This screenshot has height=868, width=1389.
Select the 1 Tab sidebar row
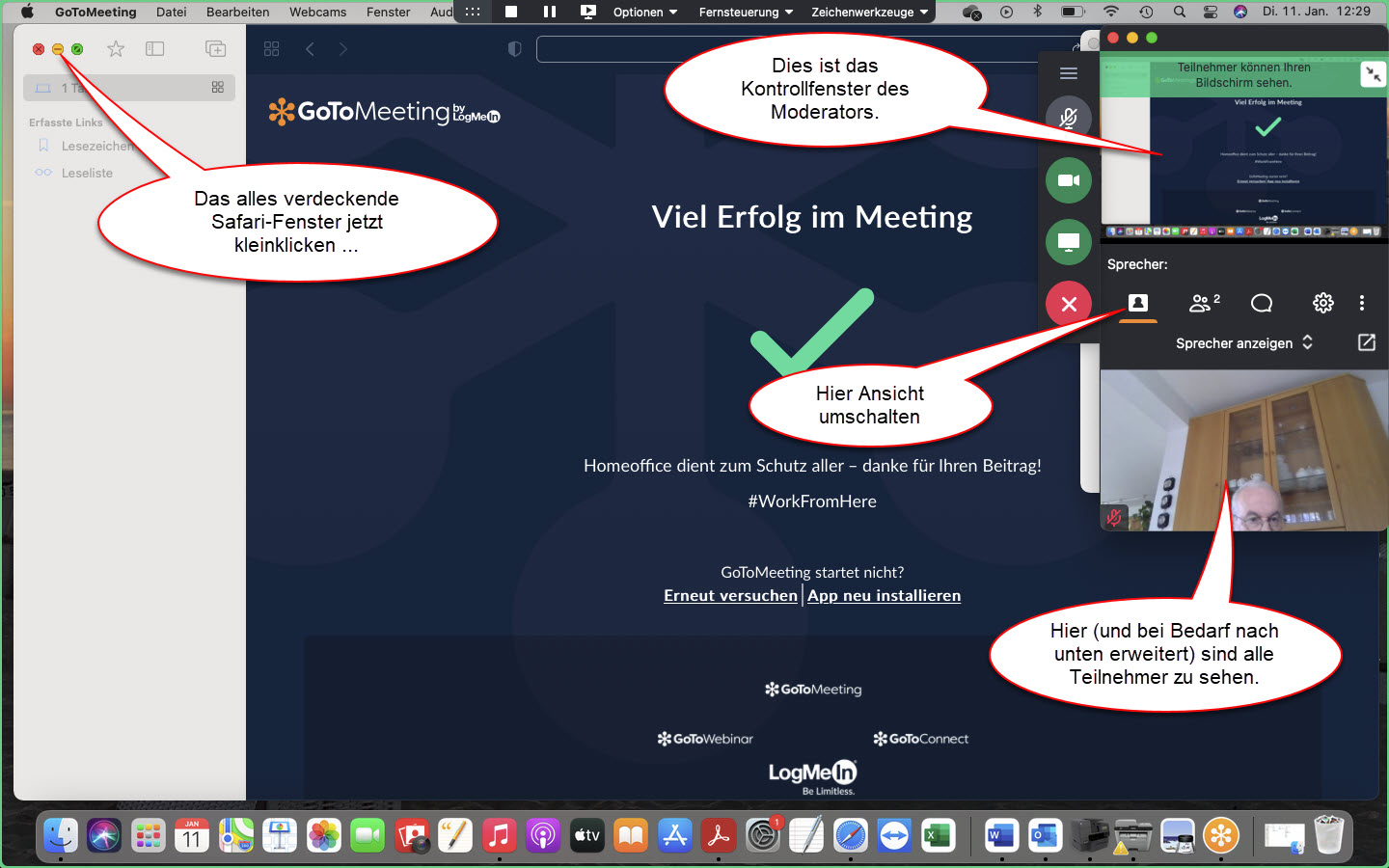pos(129,88)
